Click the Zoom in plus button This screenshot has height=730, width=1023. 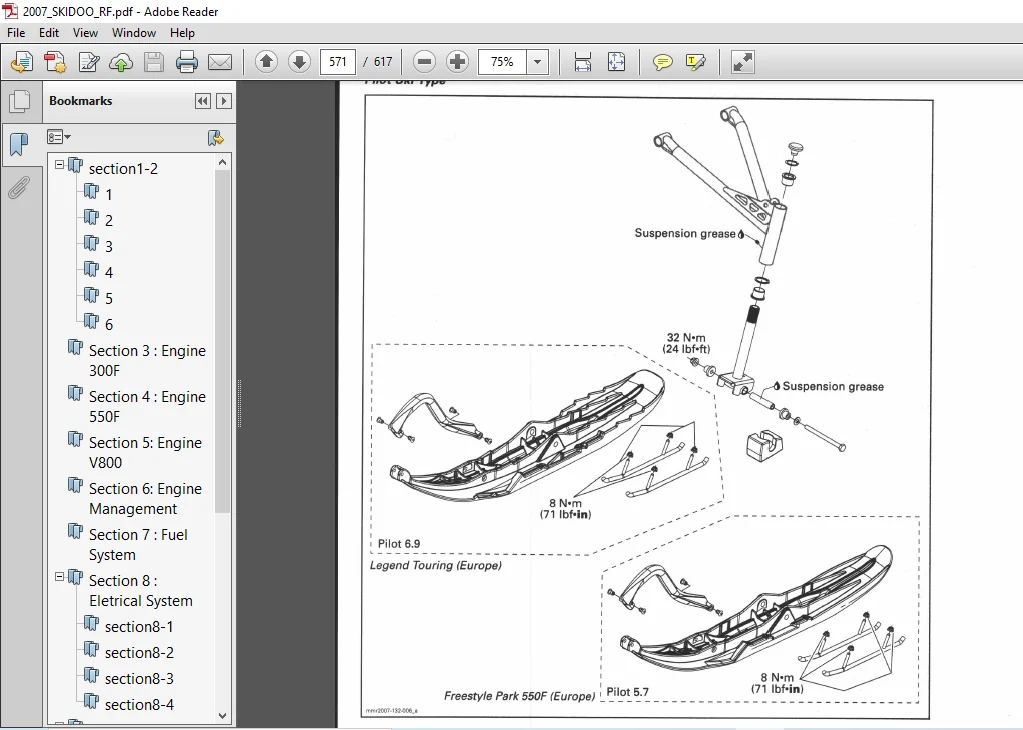click(x=457, y=62)
